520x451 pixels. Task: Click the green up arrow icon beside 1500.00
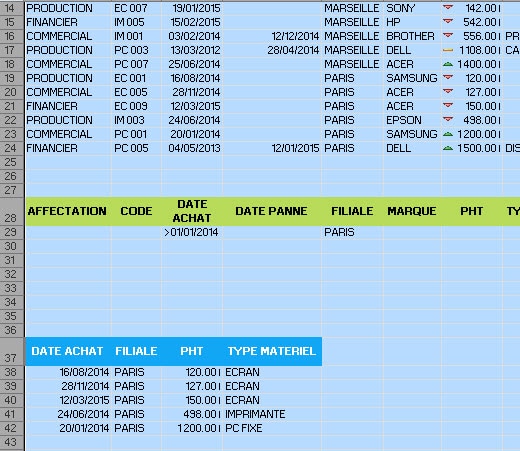click(x=448, y=148)
